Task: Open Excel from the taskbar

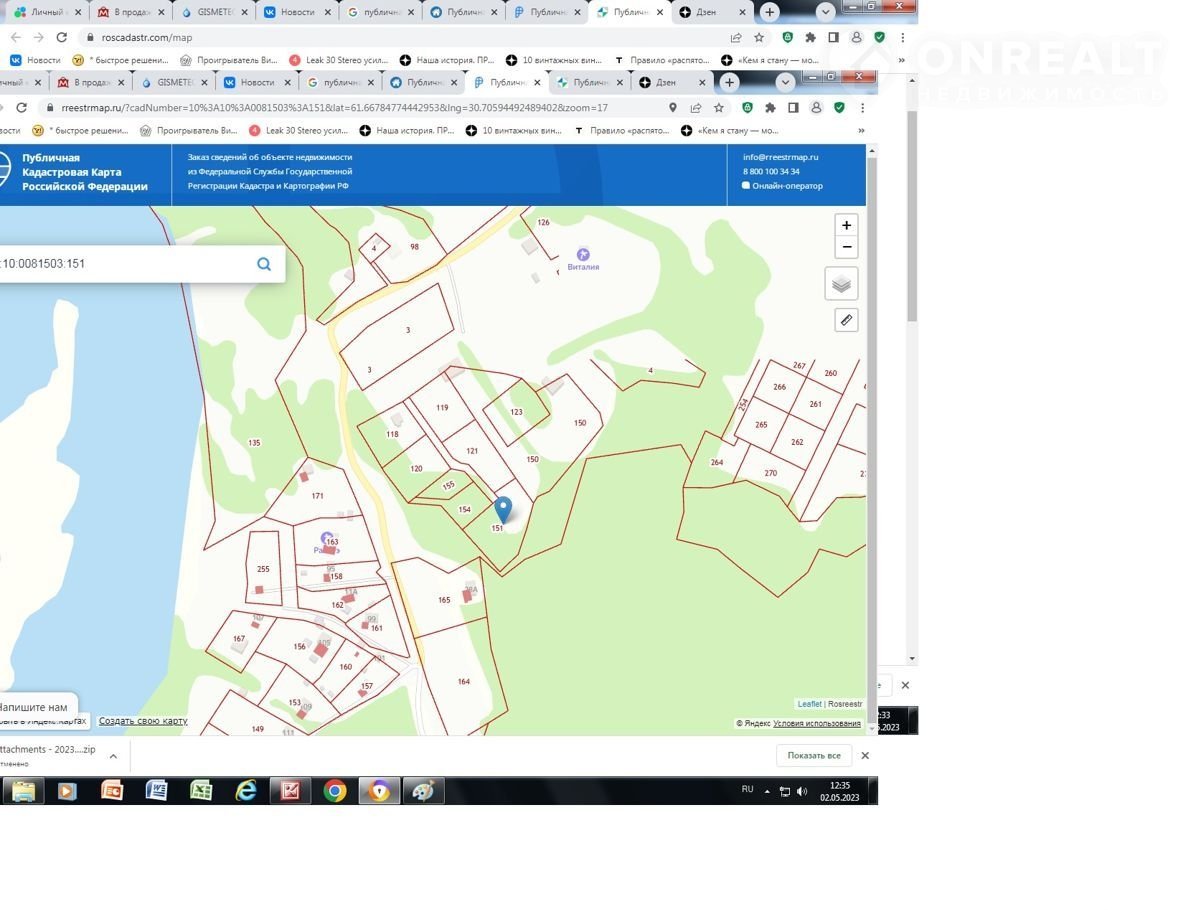Action: point(201,791)
